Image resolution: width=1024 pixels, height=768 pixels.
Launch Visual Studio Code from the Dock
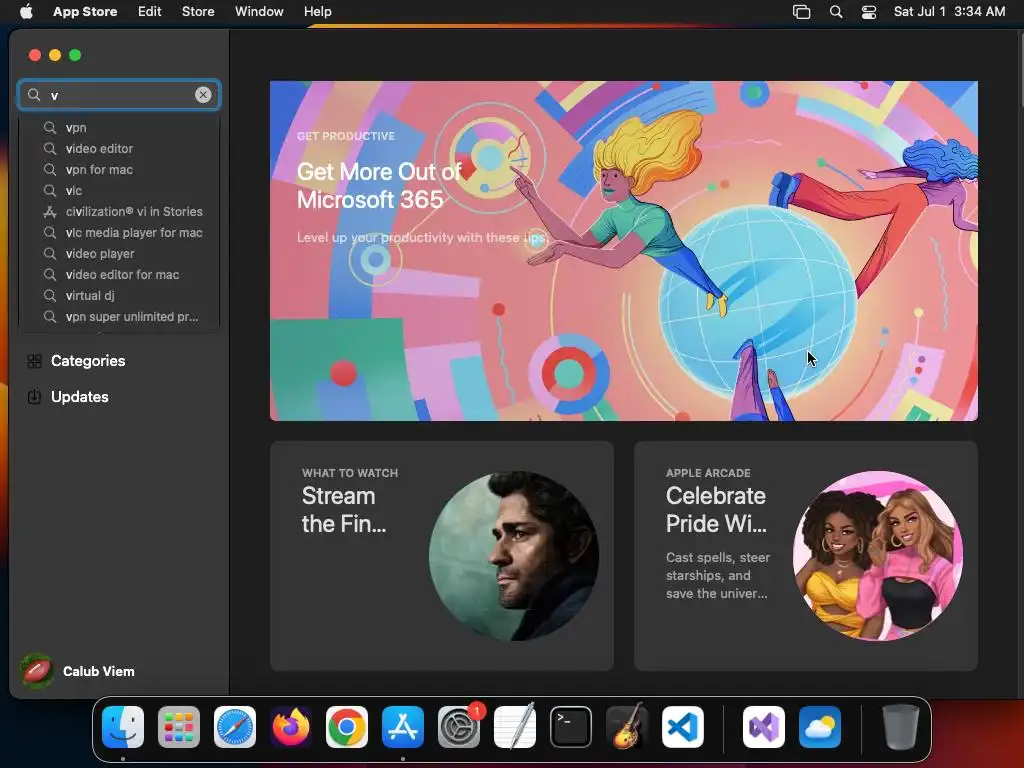click(x=683, y=727)
